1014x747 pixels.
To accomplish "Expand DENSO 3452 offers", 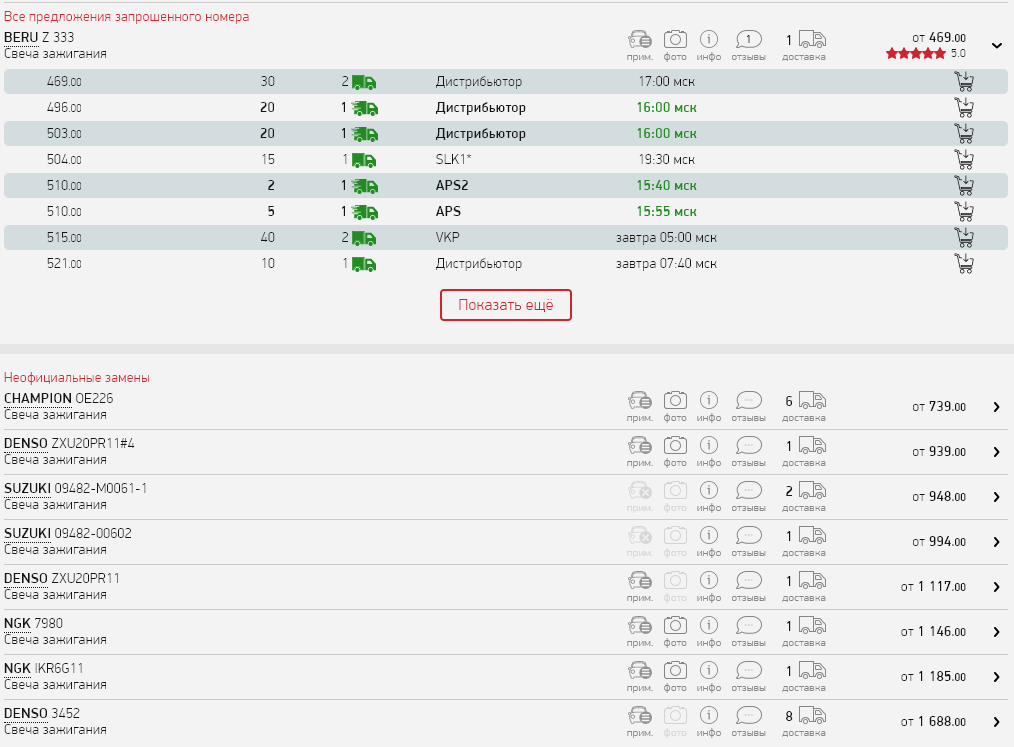I will 997,722.
